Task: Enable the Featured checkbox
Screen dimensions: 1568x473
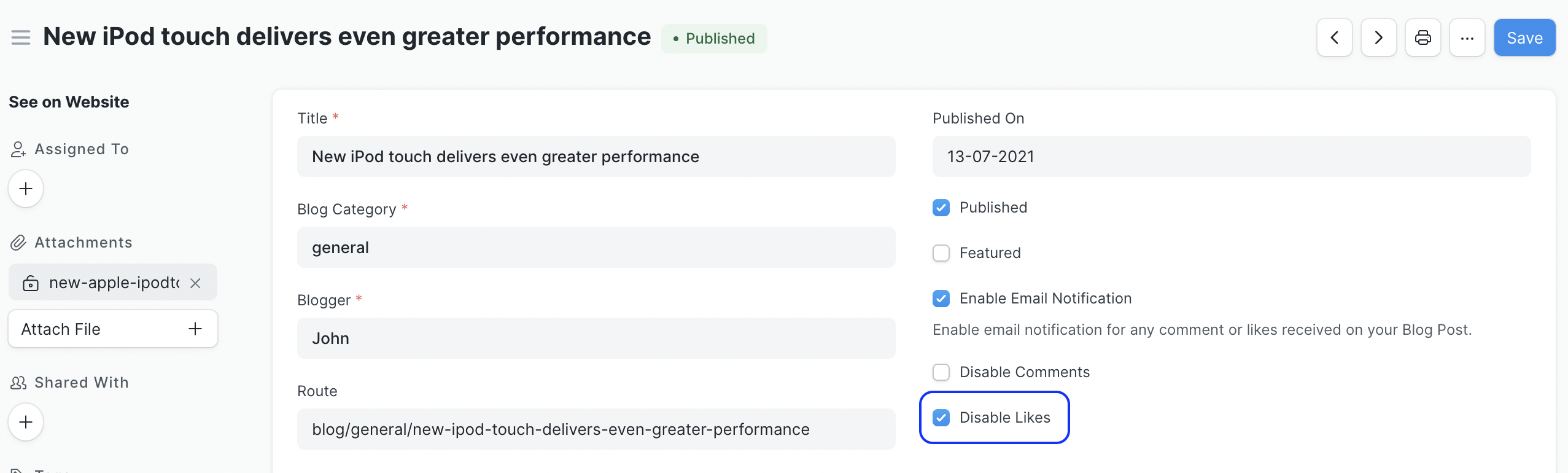Action: [941, 253]
